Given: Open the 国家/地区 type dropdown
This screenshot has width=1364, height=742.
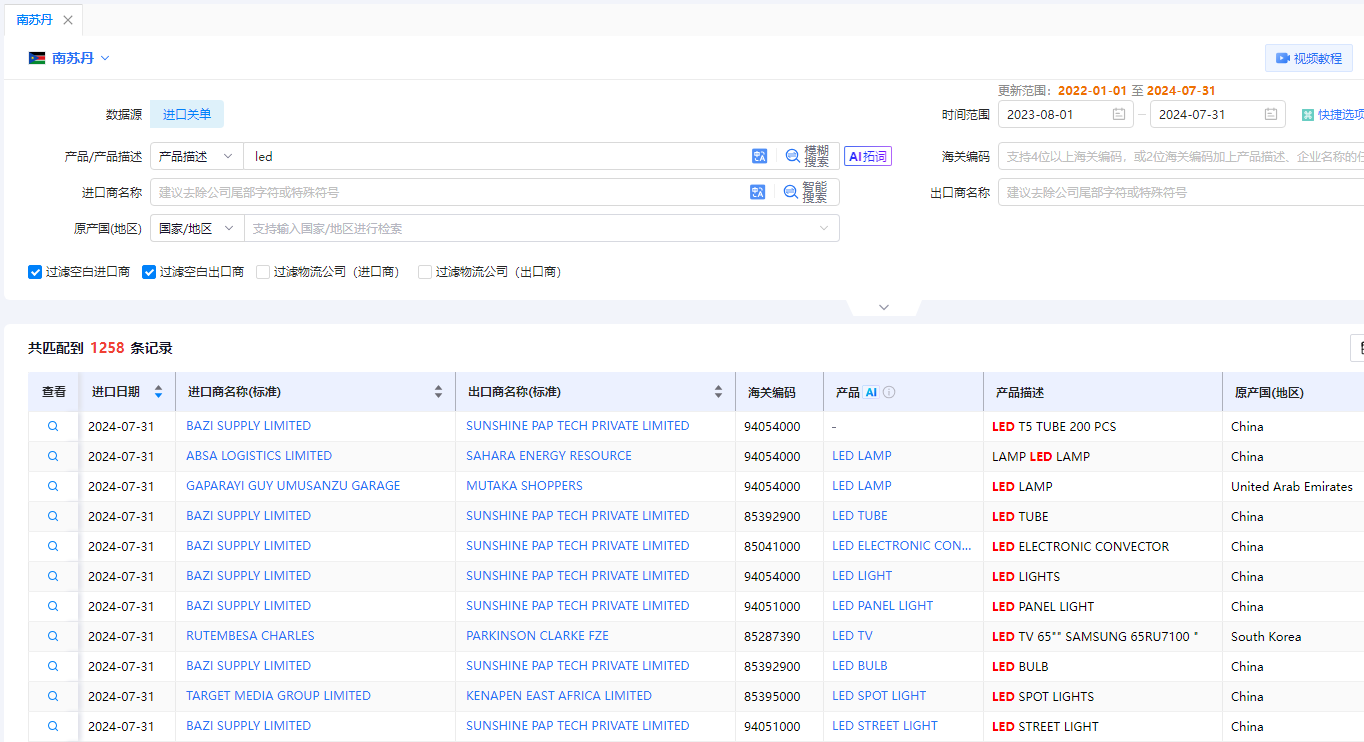Looking at the screenshot, I should point(197,228).
